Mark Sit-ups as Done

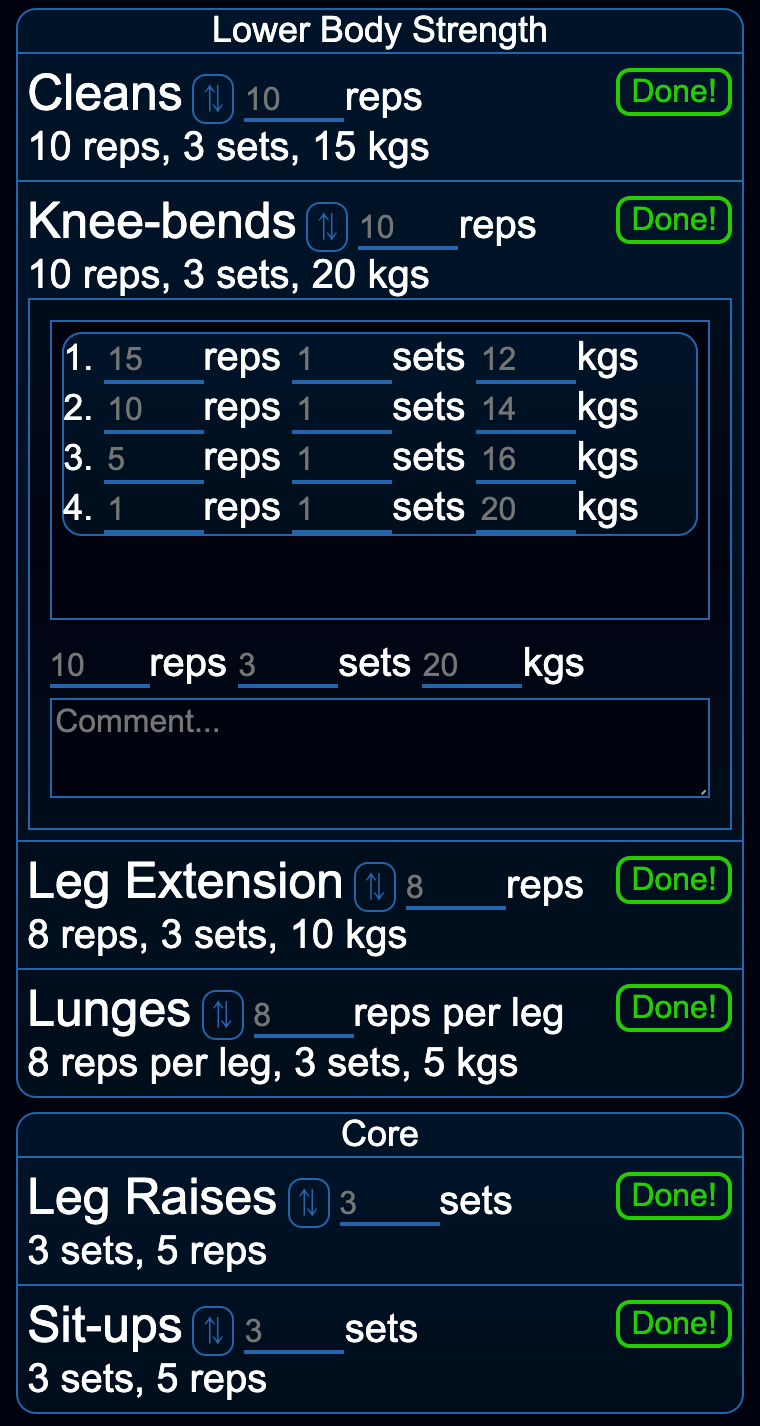click(x=674, y=1324)
